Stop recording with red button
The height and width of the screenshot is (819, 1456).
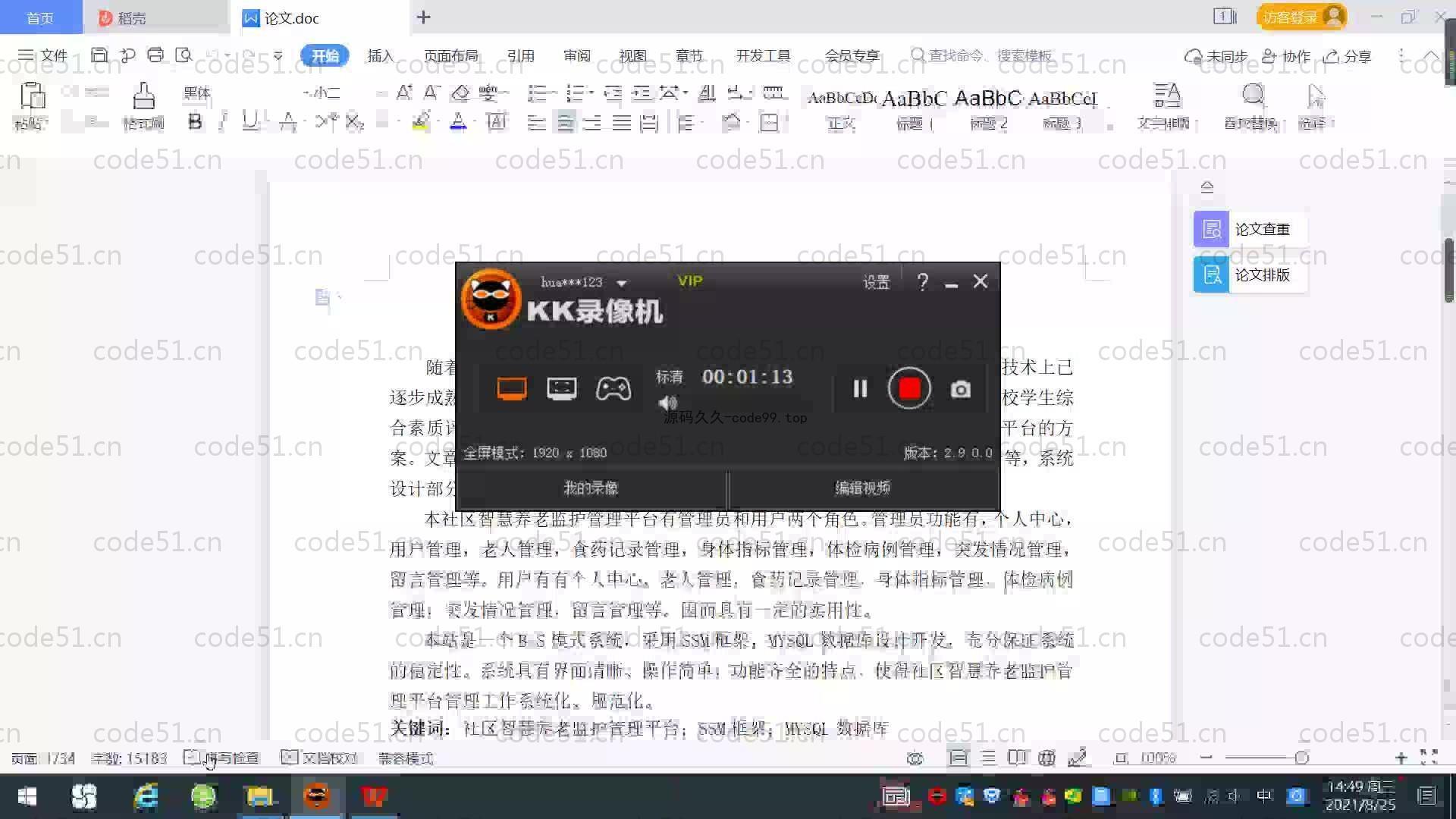coord(909,388)
